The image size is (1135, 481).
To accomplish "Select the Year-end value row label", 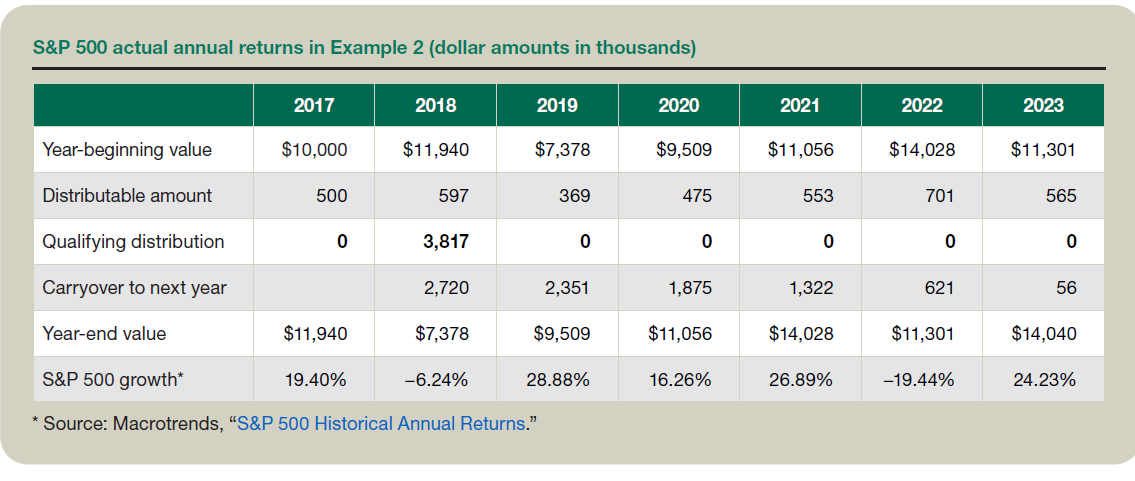I will click(104, 334).
